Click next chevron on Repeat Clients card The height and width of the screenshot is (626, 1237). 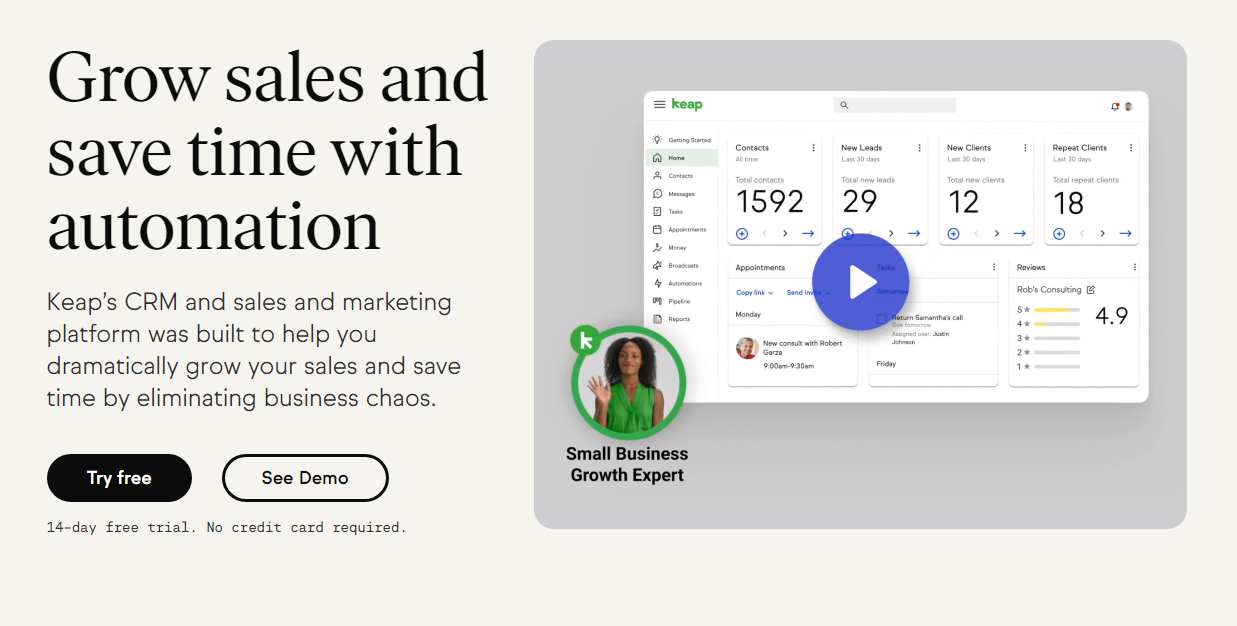pyautogui.click(x=1103, y=233)
